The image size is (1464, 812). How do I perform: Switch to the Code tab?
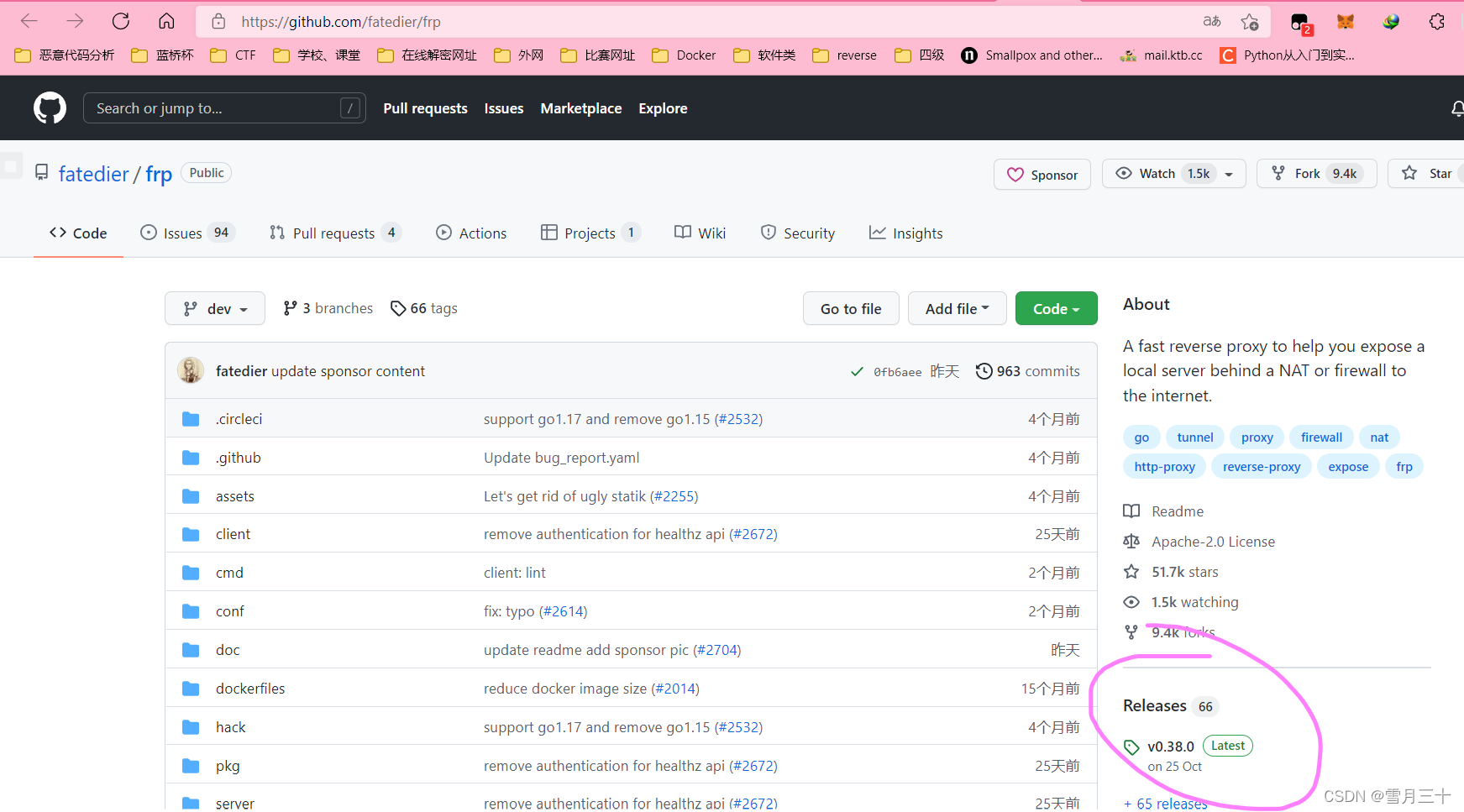[x=78, y=233]
